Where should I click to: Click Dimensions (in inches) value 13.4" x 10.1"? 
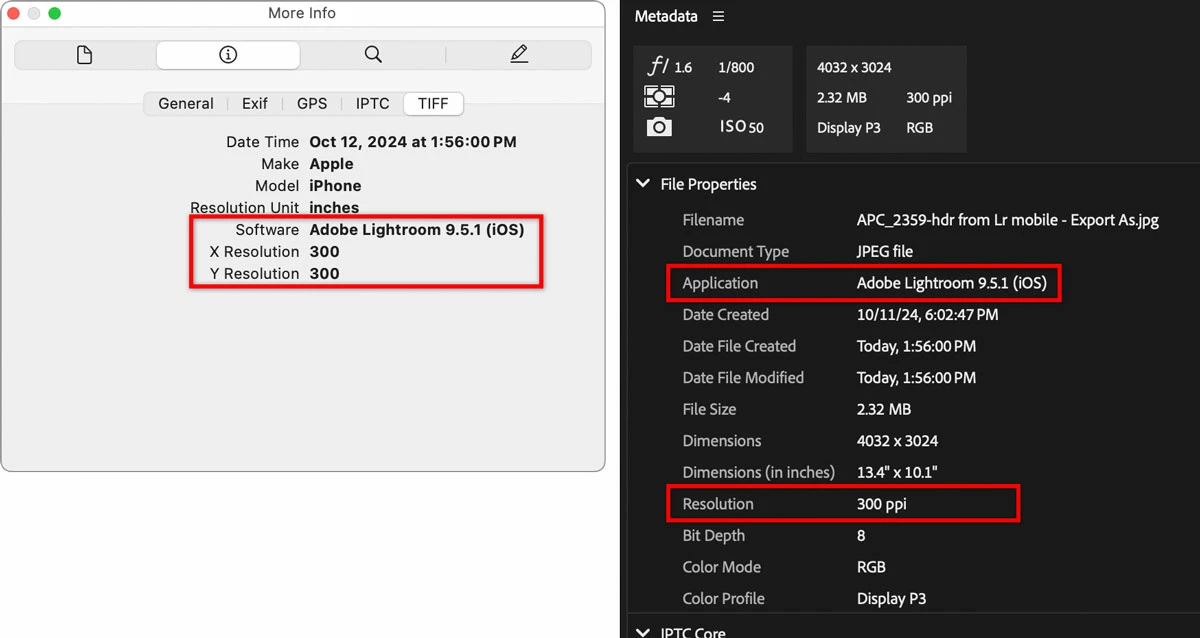point(897,472)
